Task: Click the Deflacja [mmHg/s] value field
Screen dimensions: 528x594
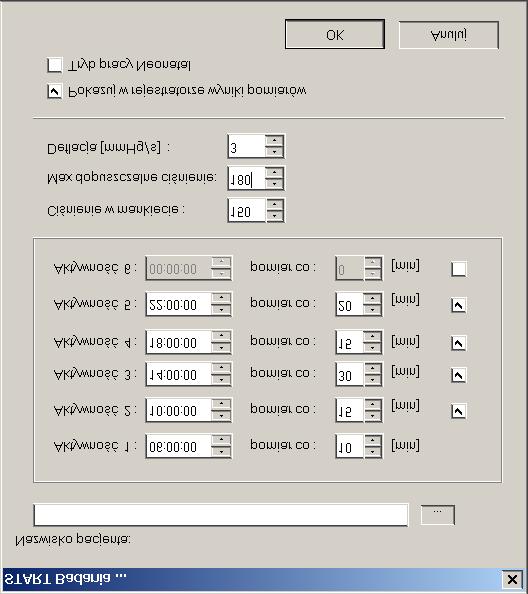Action: pos(246,146)
